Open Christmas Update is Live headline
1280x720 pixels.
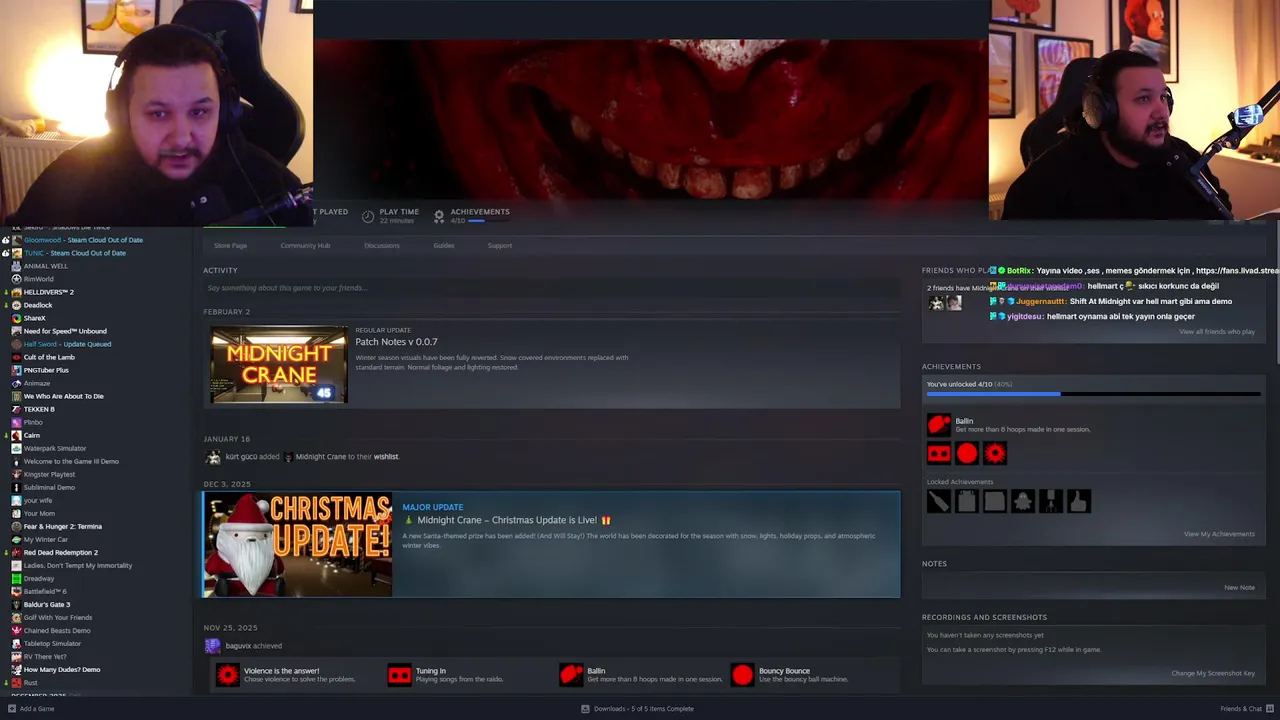point(507,520)
